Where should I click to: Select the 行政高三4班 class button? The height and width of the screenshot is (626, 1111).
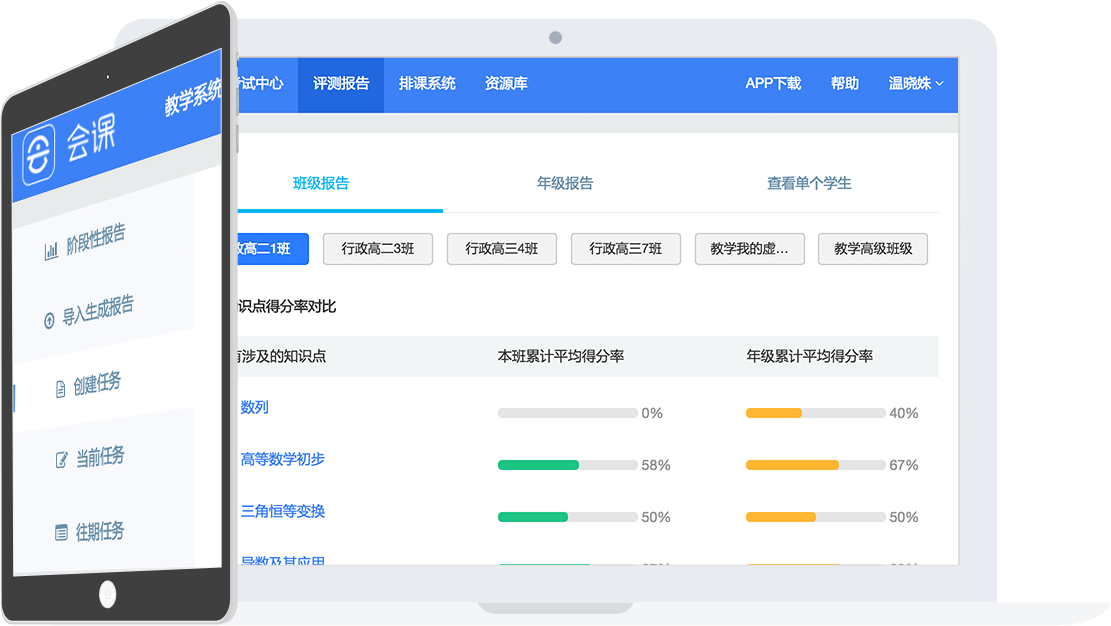(502, 249)
